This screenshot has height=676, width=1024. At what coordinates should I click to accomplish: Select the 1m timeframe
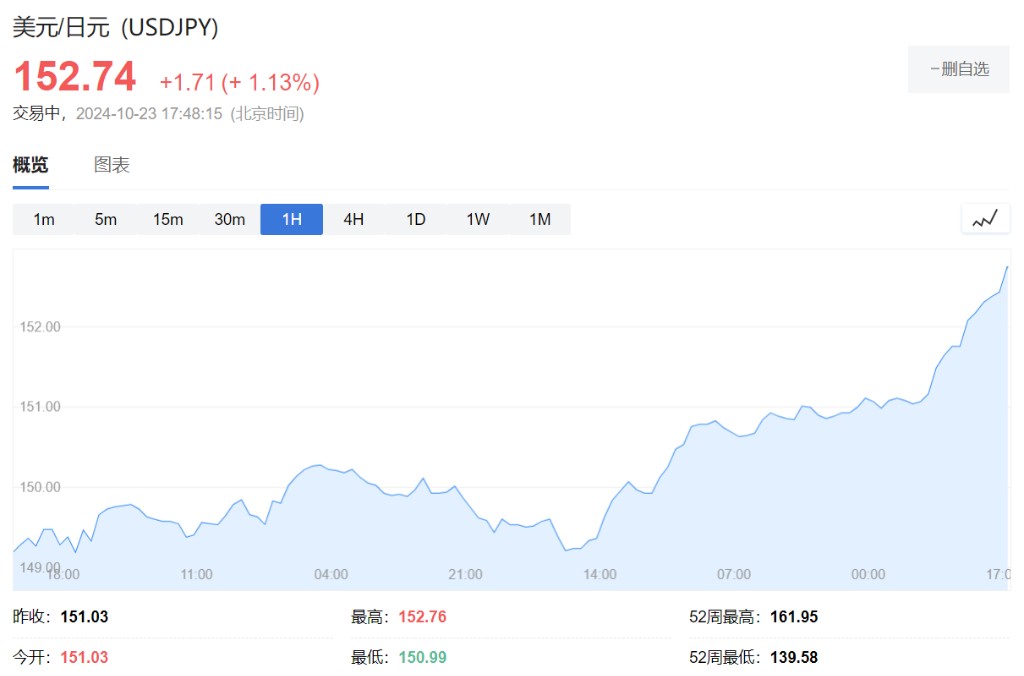[44, 219]
